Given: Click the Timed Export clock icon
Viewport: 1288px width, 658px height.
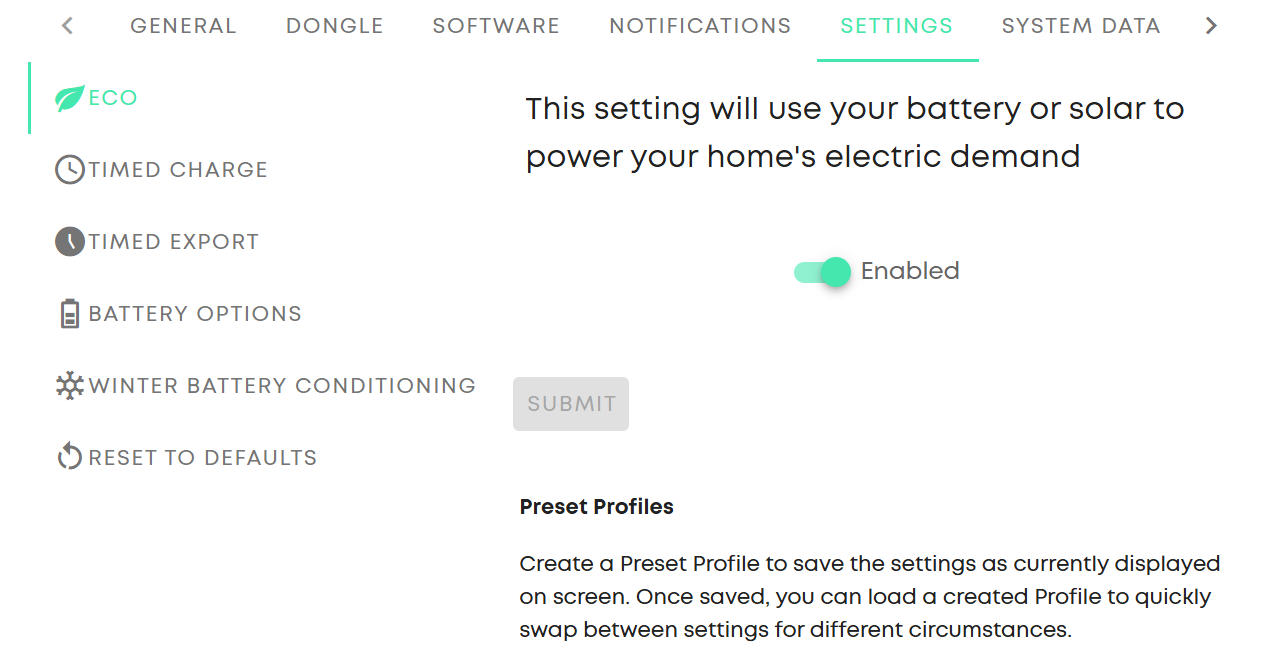Looking at the screenshot, I should click(x=70, y=242).
